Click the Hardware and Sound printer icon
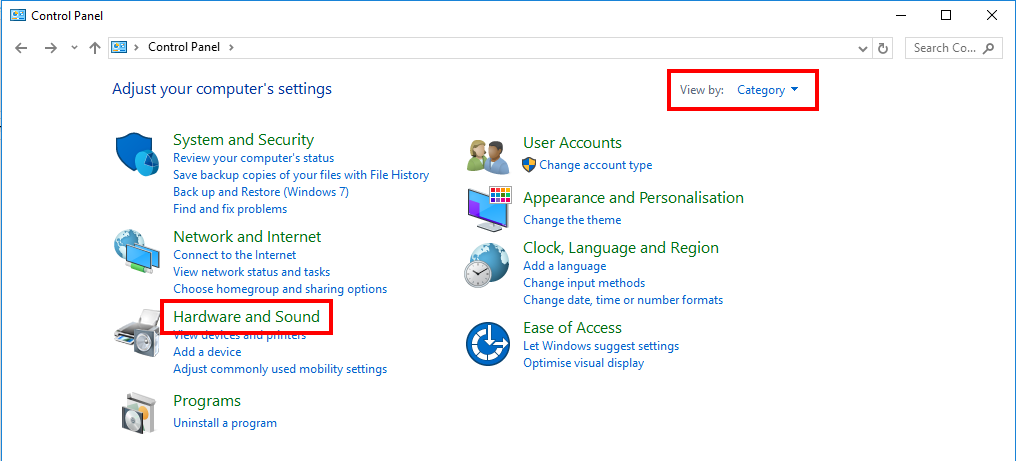The image size is (1016, 461). tap(136, 334)
